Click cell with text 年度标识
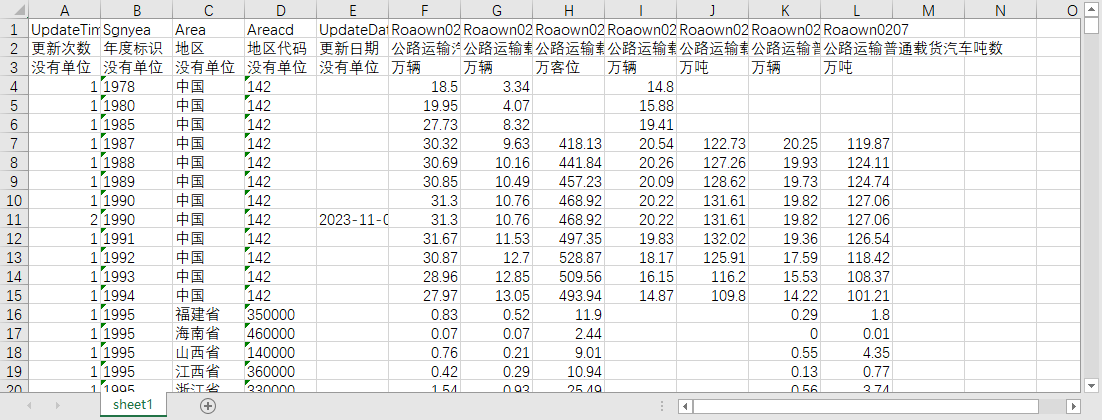Viewport: 1102px width, 420px height. [x=136, y=49]
